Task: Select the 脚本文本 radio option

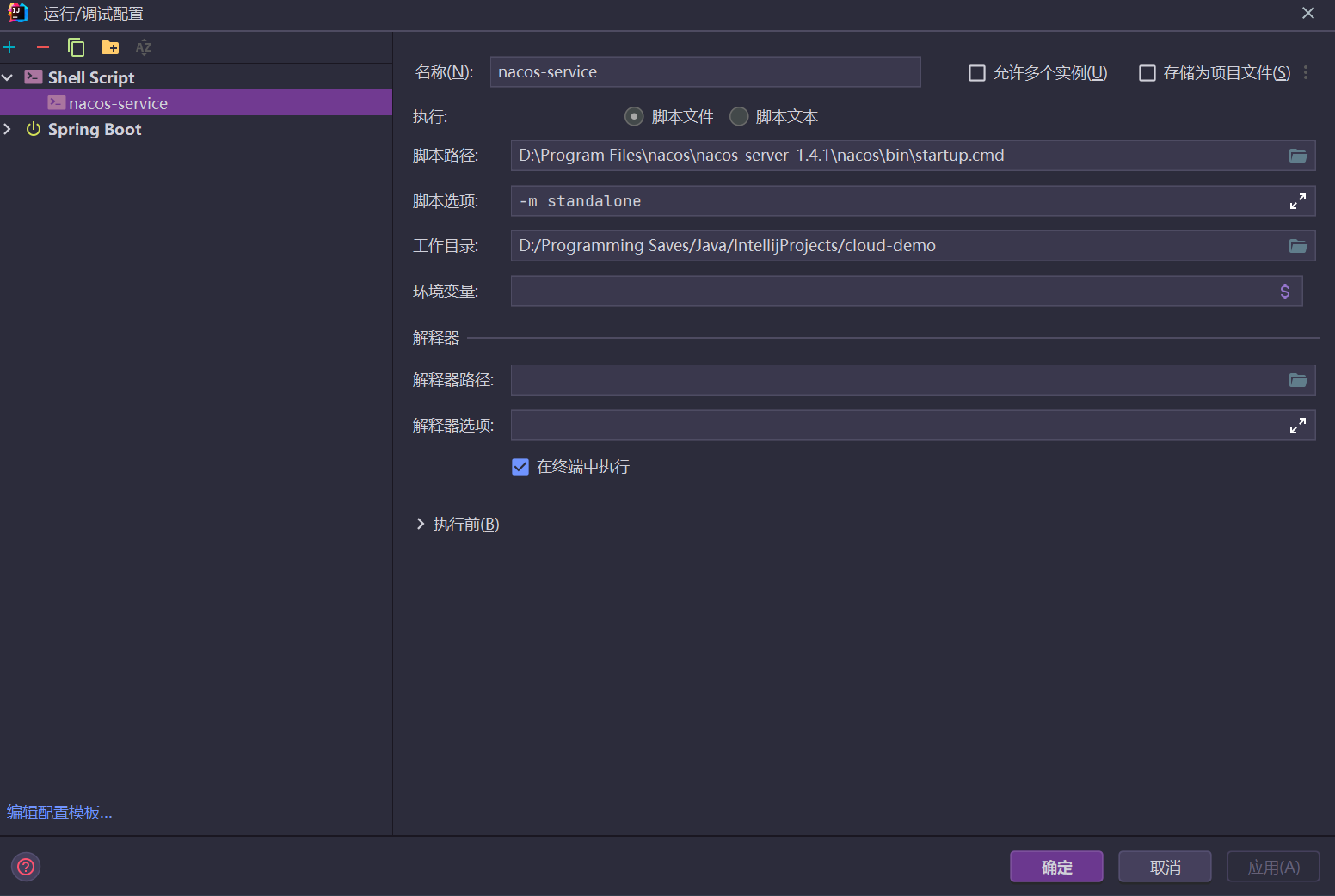Action: 739,117
